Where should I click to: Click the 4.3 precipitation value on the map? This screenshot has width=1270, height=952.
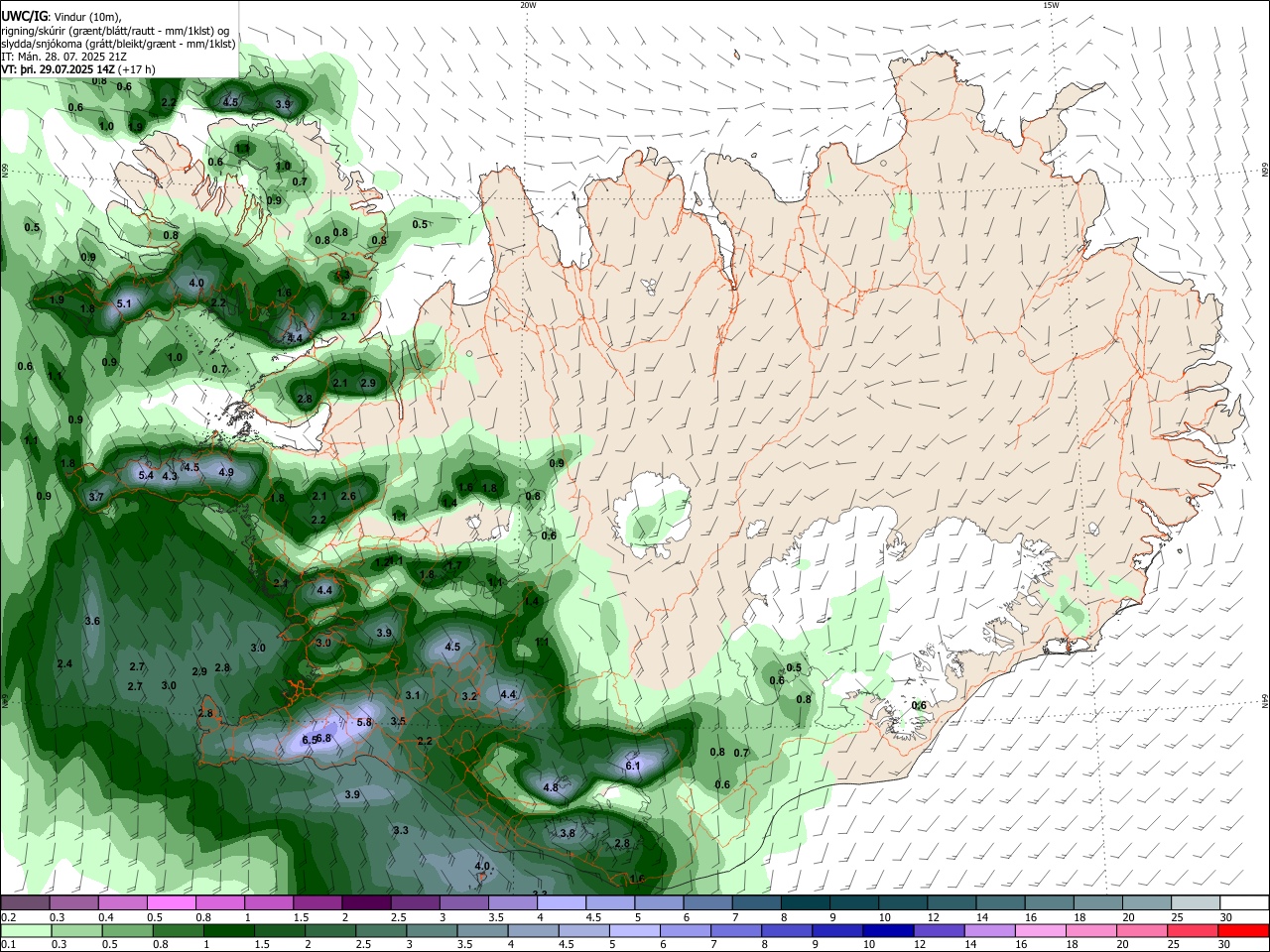[x=170, y=476]
